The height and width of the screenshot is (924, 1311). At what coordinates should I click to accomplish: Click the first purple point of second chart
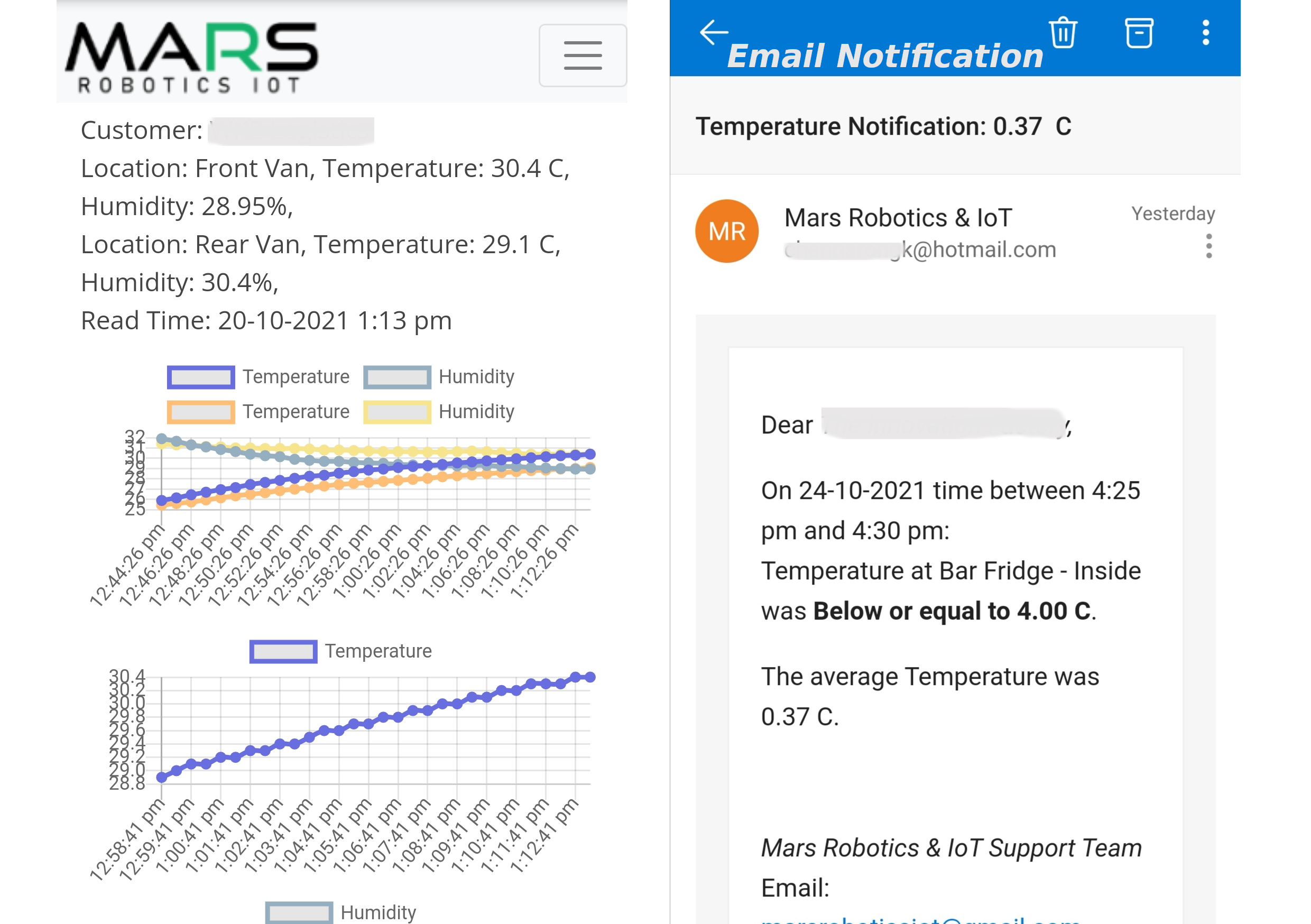(162, 777)
